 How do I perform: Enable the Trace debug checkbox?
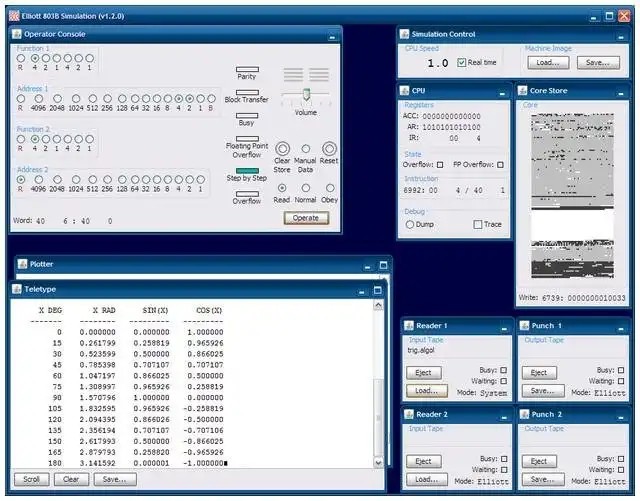pos(478,224)
